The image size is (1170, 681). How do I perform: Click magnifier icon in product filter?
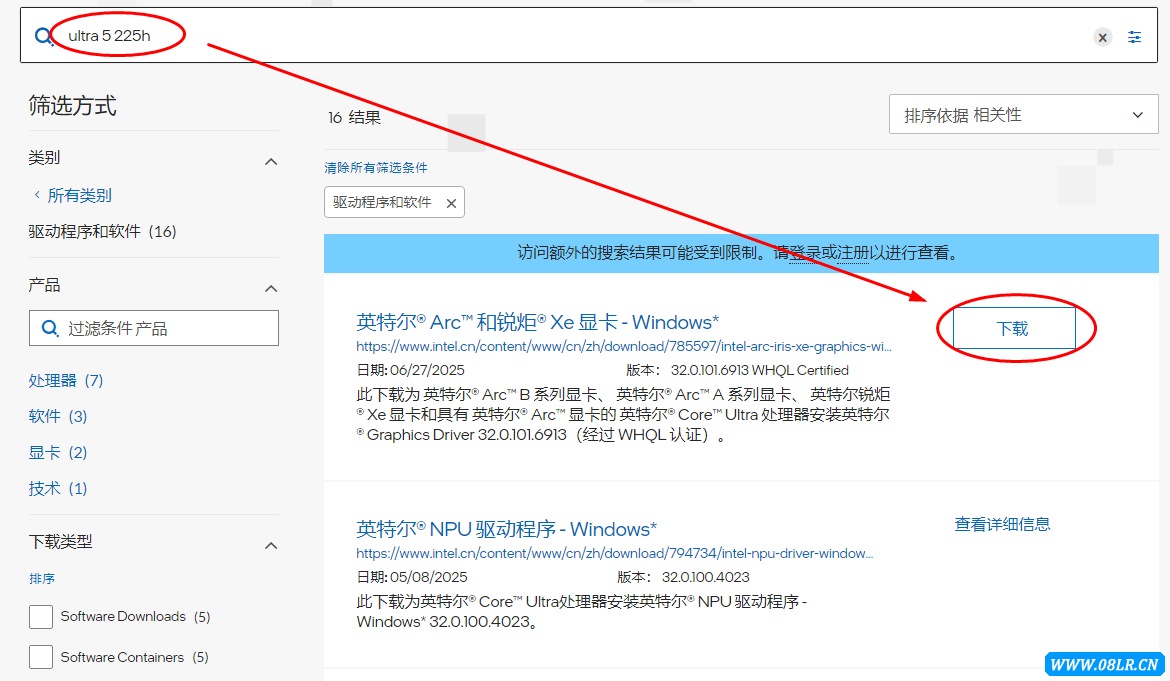(50, 328)
